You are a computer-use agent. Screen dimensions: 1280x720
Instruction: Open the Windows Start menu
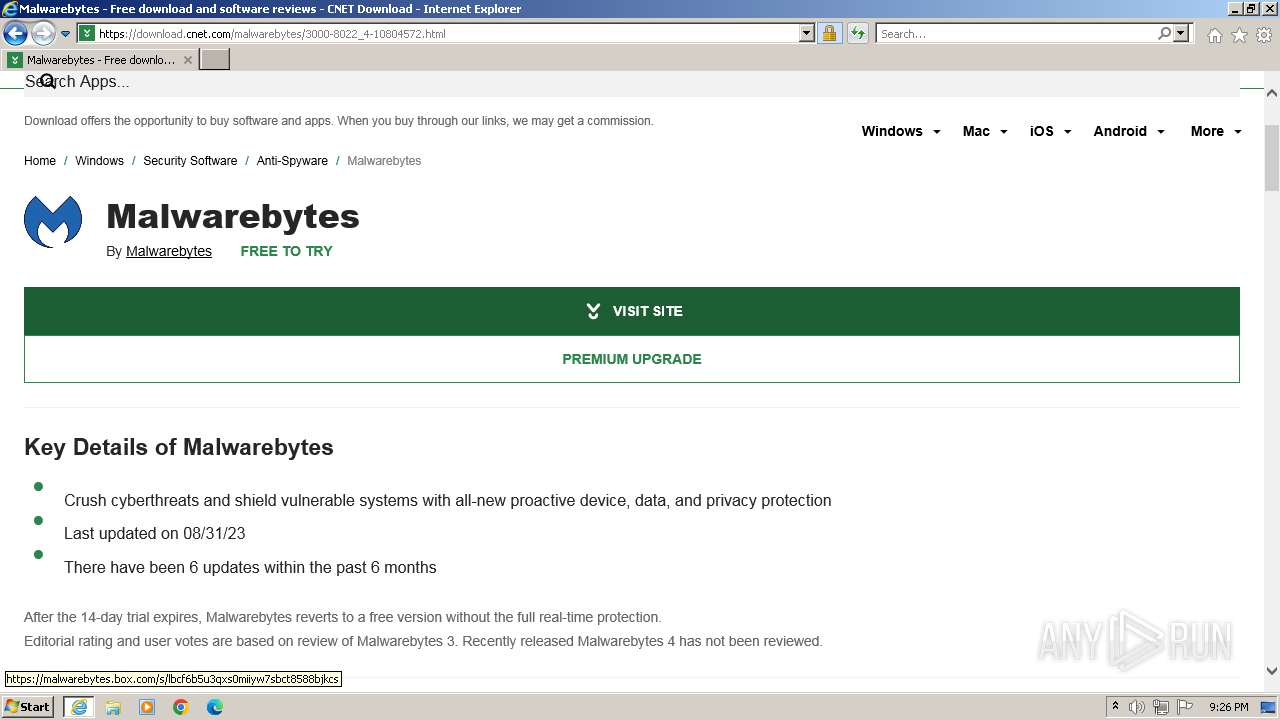pyautogui.click(x=27, y=706)
